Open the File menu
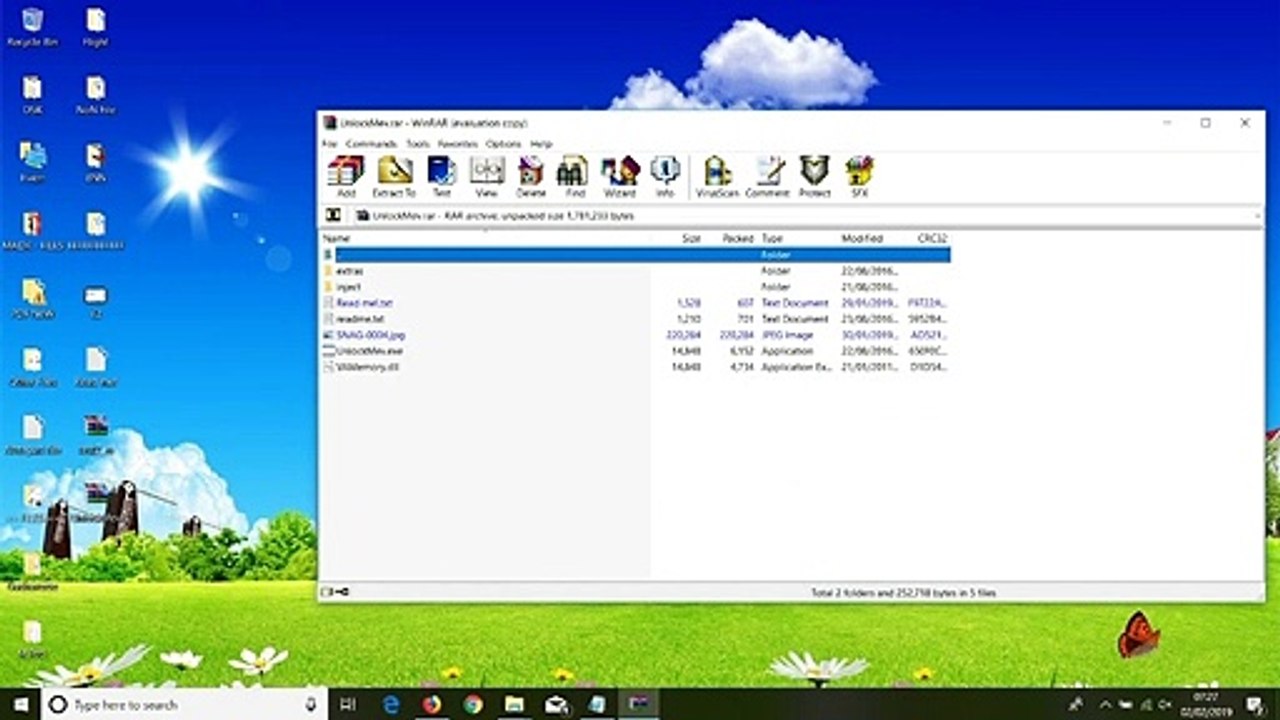Screen dimensions: 1280x720 tap(330, 144)
